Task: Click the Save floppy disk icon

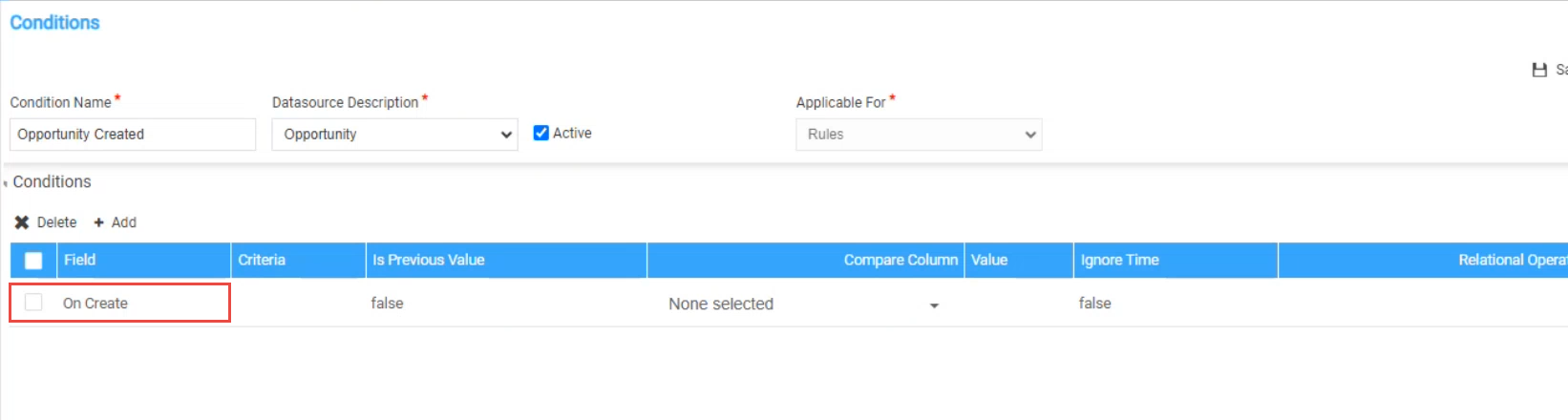Action: coord(1538,70)
